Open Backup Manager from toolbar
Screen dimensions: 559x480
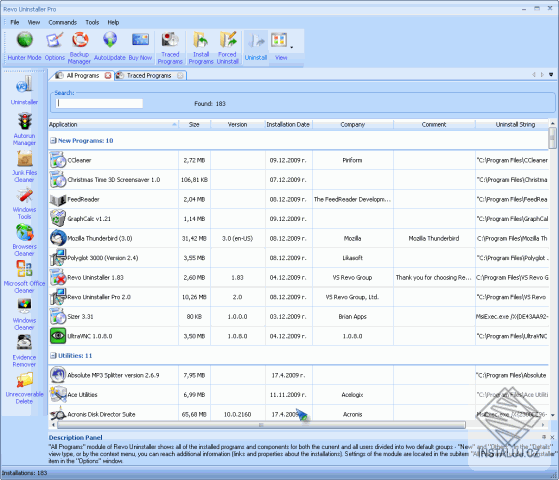click(x=80, y=40)
